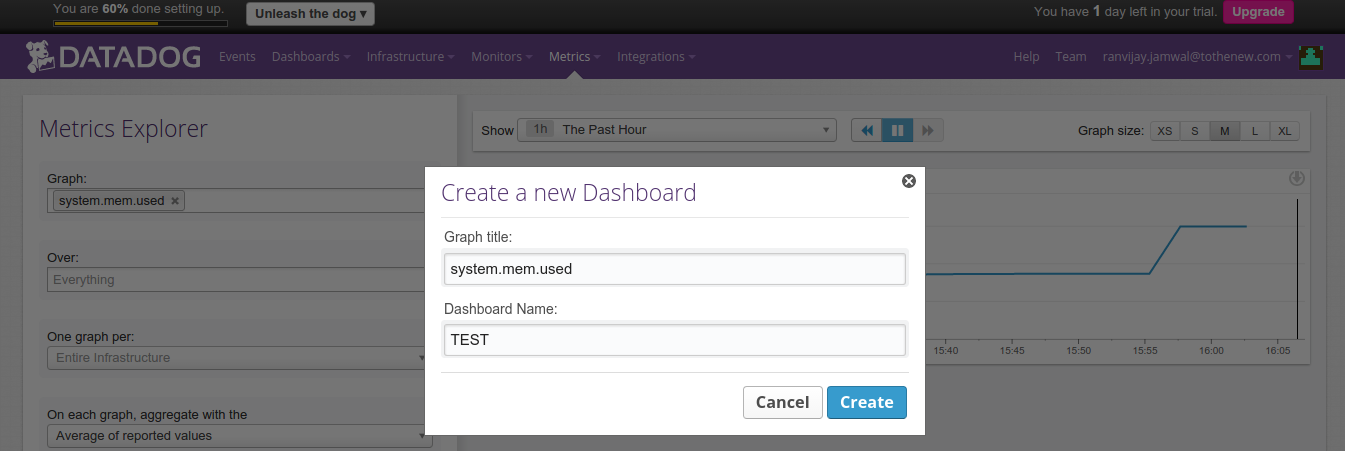
Task: Click the Create button
Action: click(867, 402)
